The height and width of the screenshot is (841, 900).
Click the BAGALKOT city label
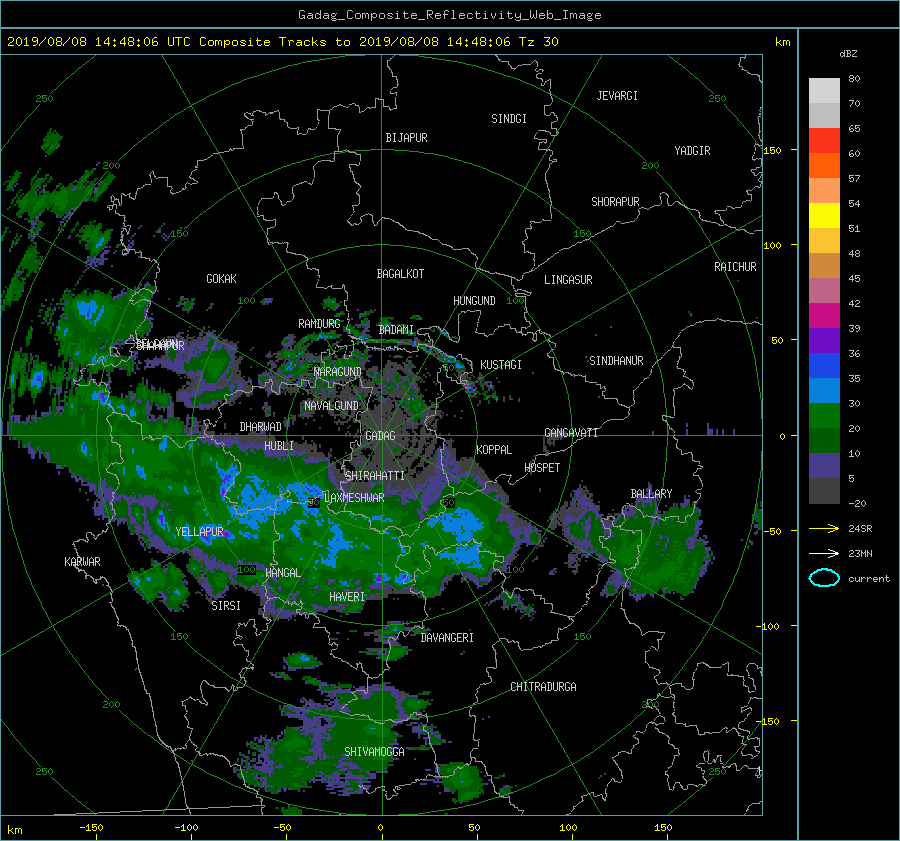[x=400, y=274]
